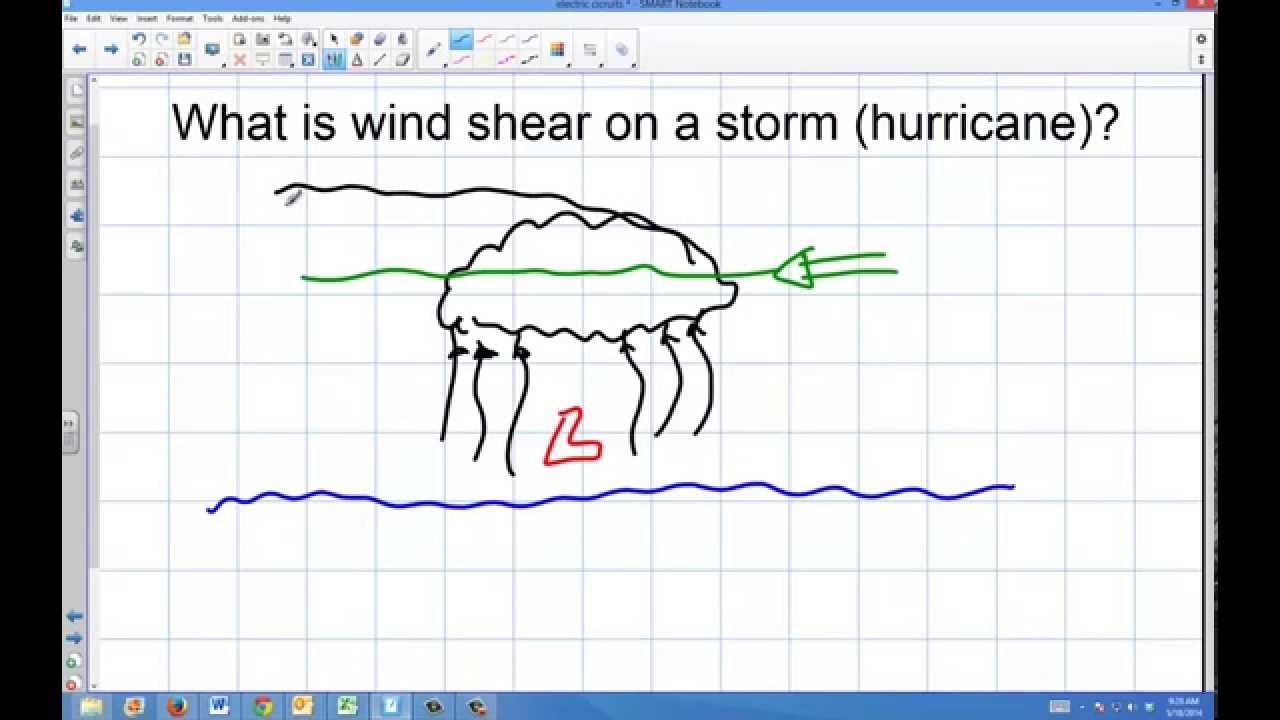Save the notebook with the floppy icon
The width and height of the screenshot is (1280, 720).
pos(184,60)
